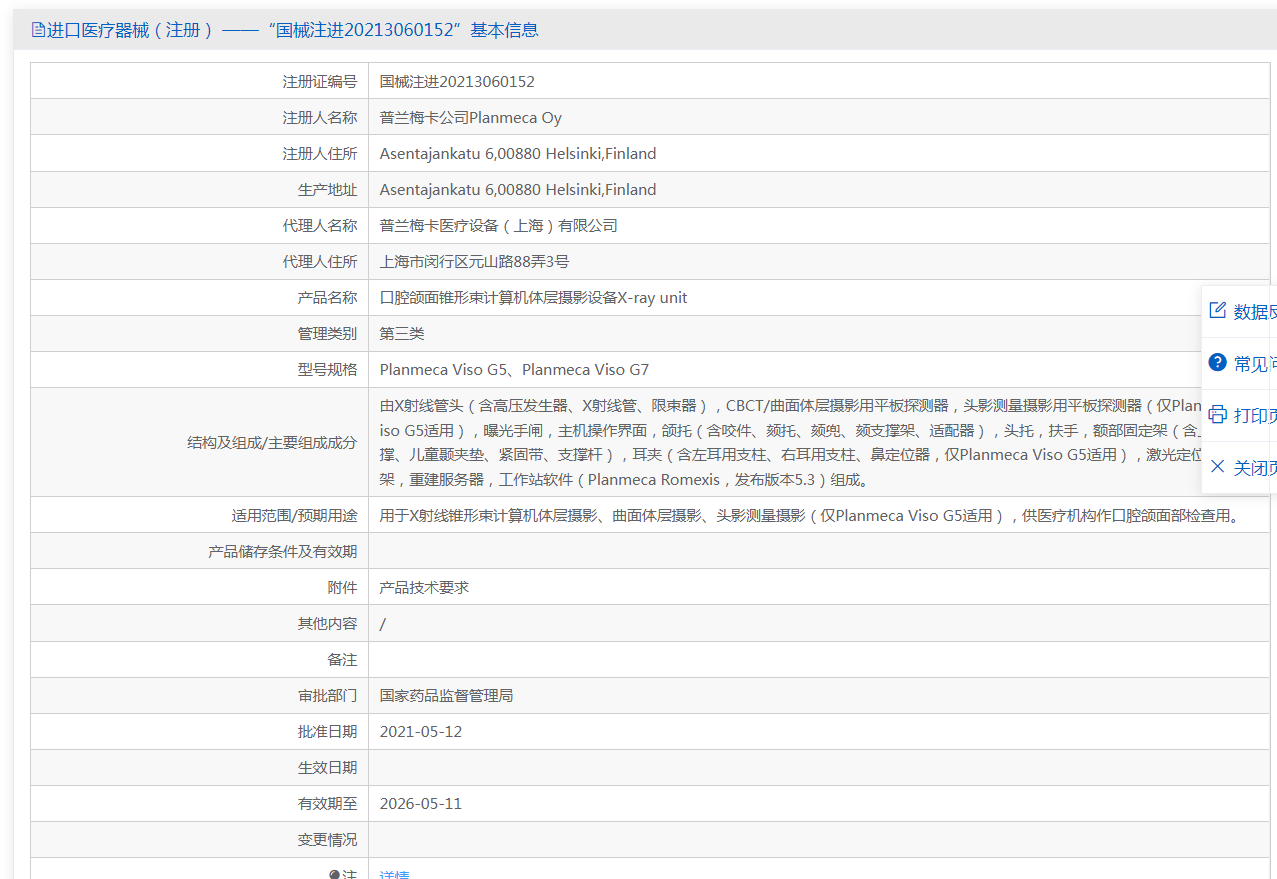1277x879 pixels.
Task: Select the Helsinki address in 生产地址 row
Action: pyautogui.click(x=518, y=189)
